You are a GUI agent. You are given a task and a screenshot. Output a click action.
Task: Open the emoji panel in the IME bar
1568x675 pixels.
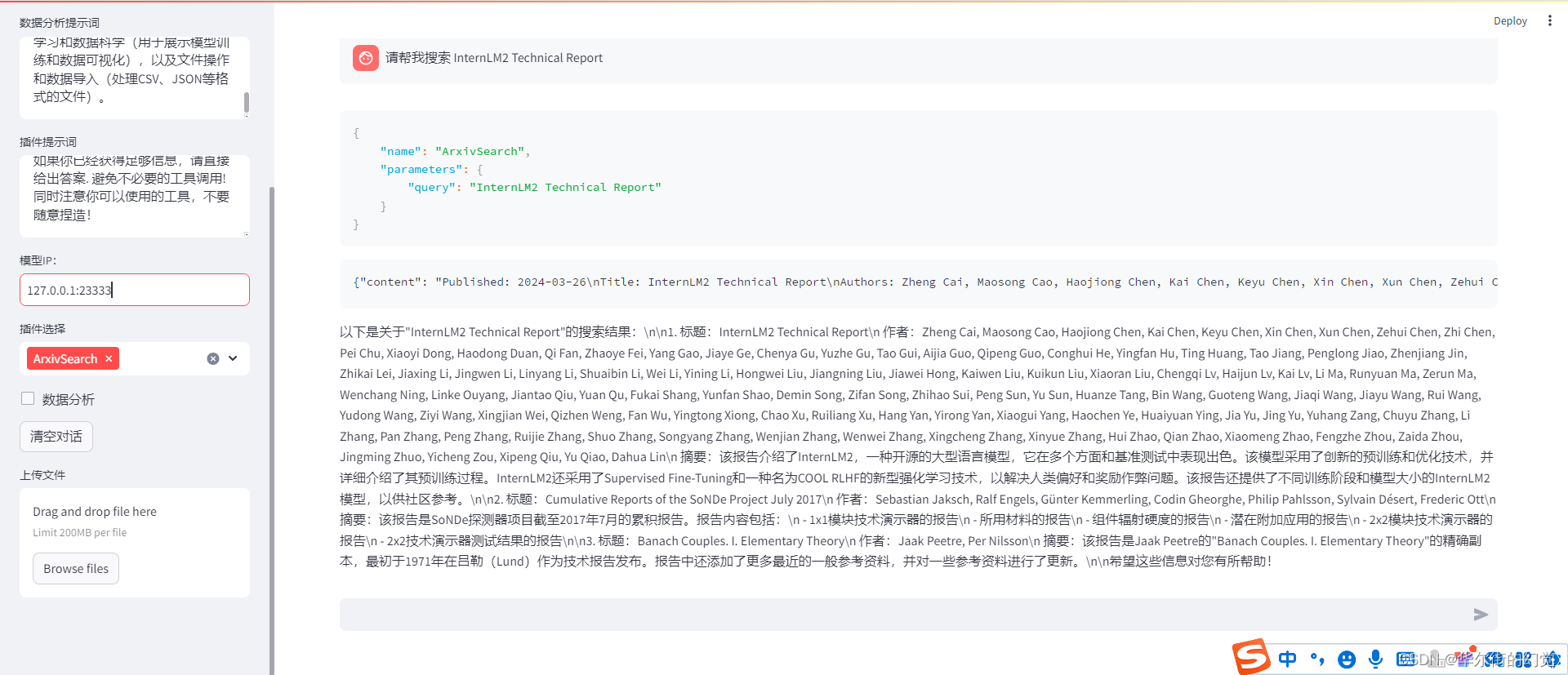pos(1347,659)
